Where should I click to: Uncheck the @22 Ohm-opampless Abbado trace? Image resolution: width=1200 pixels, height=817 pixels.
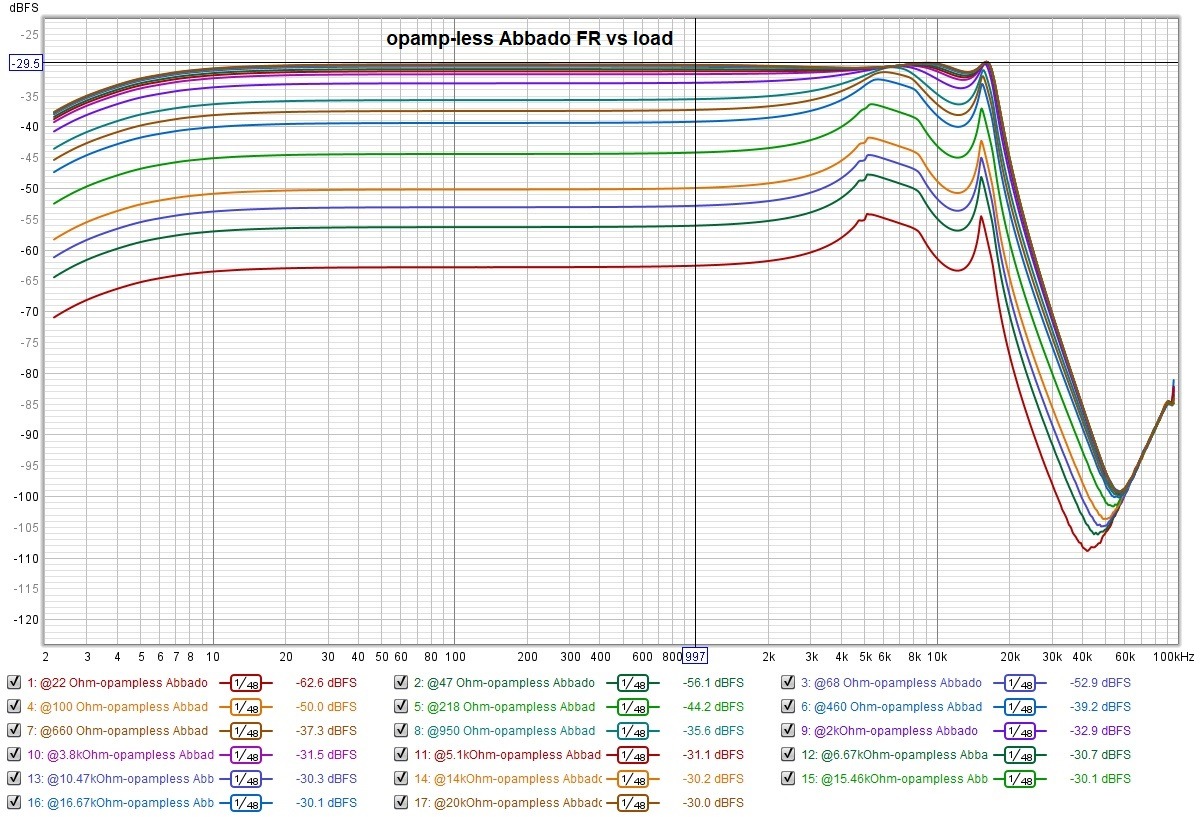click(x=13, y=683)
